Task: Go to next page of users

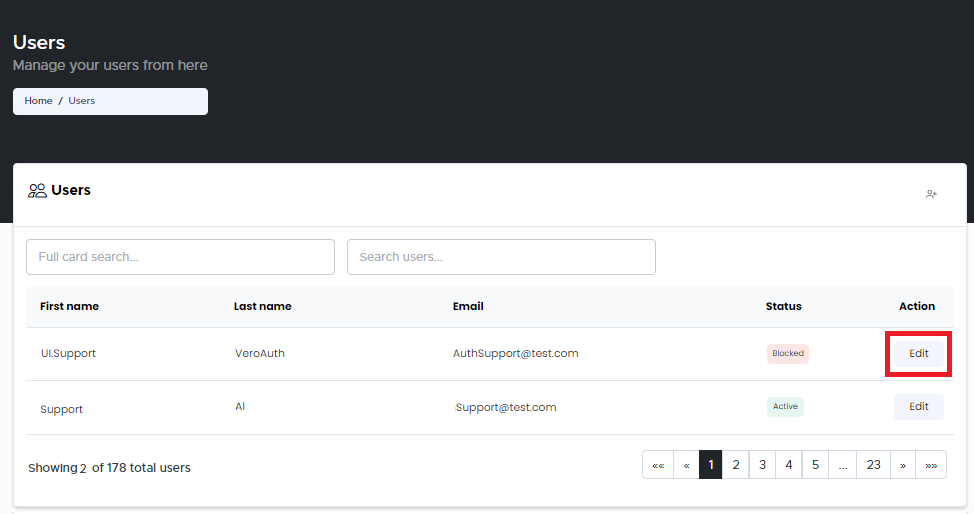Action: click(x=903, y=465)
